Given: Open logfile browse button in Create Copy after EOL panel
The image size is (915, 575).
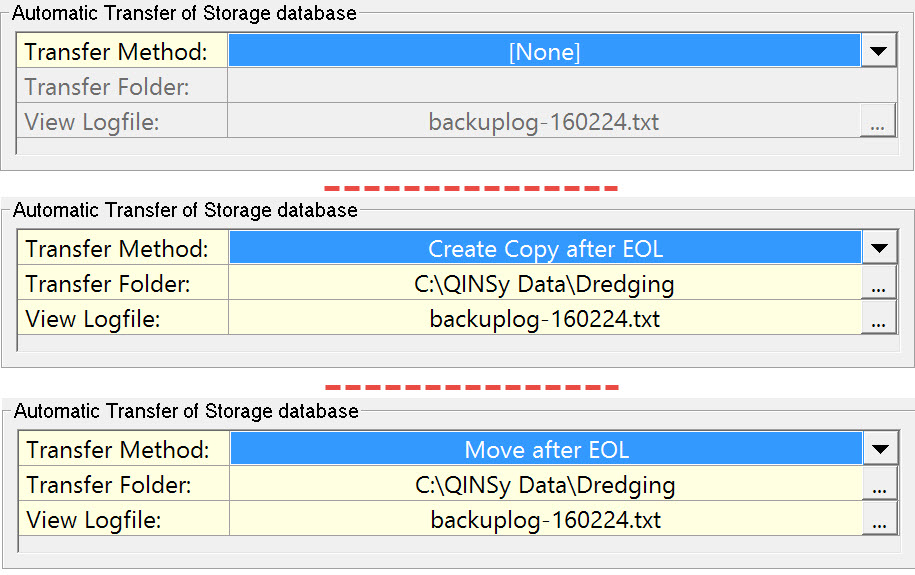Looking at the screenshot, I should click(x=878, y=321).
